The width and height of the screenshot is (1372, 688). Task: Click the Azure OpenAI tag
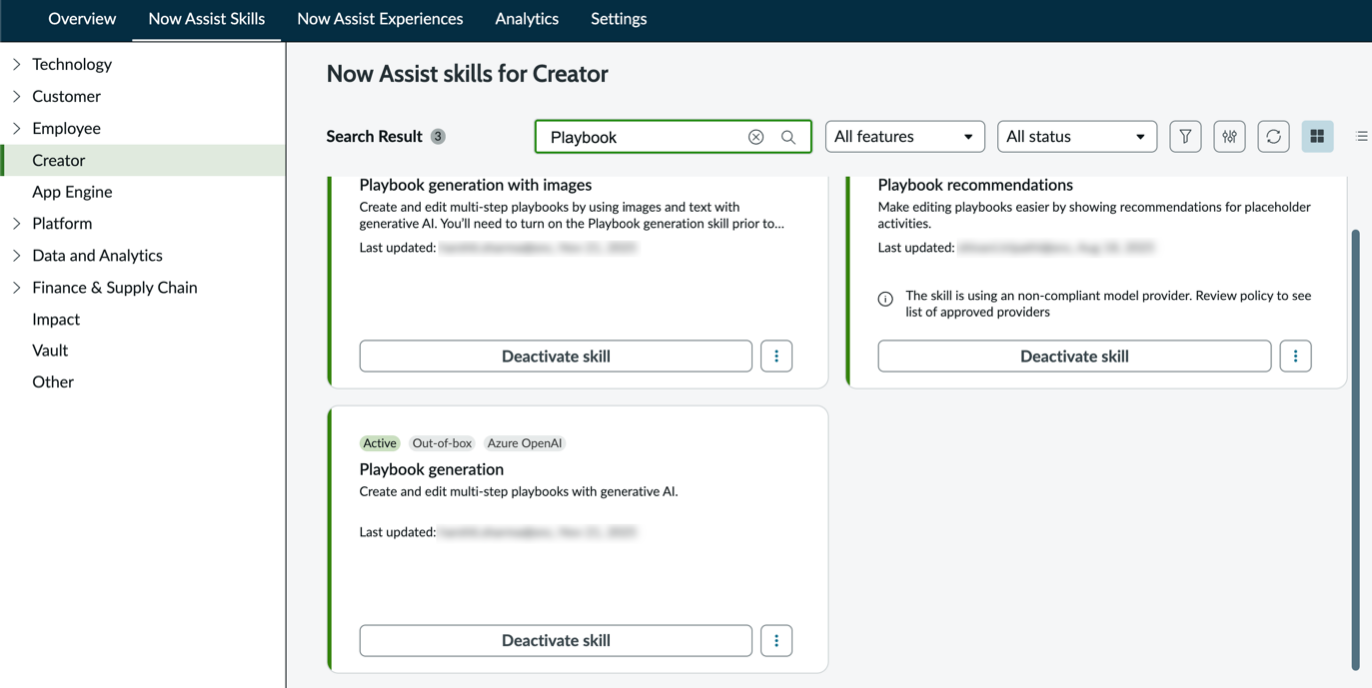524,443
